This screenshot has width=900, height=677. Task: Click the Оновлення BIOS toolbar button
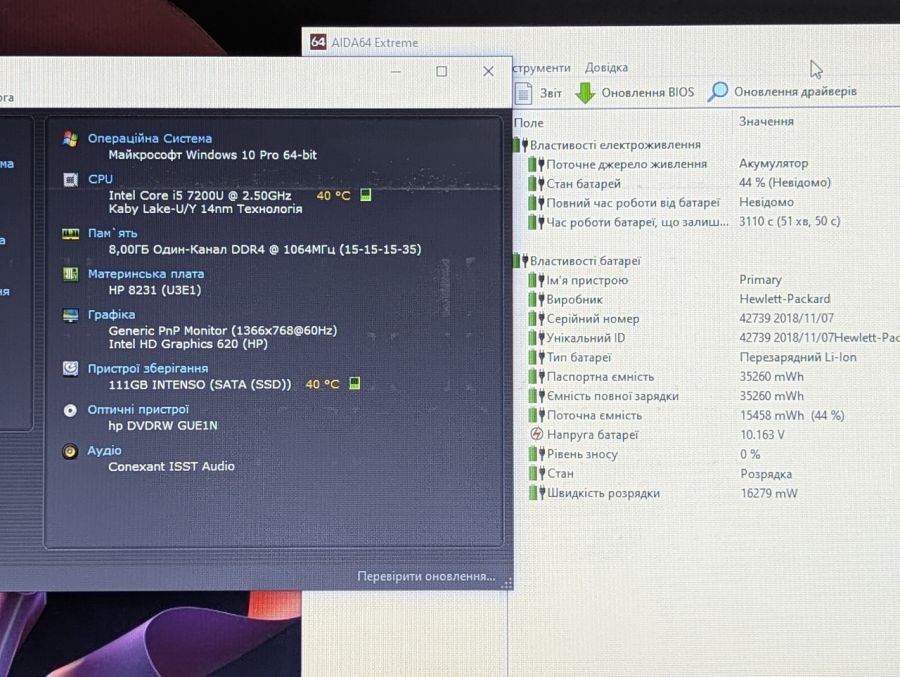(634, 92)
